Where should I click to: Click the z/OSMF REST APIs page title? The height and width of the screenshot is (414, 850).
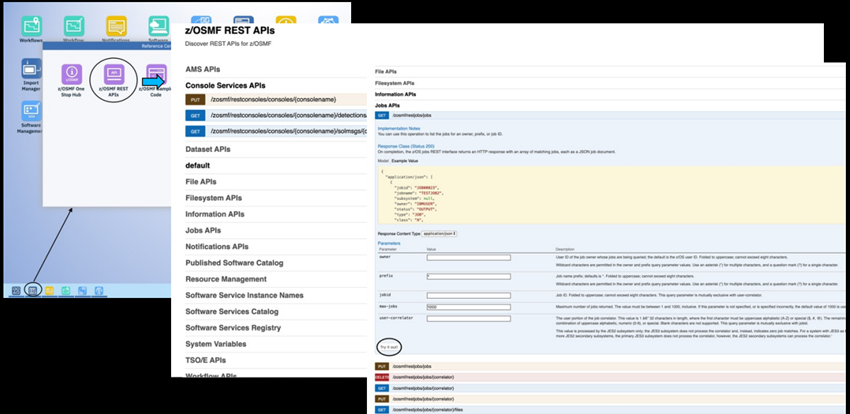[x=230, y=30]
